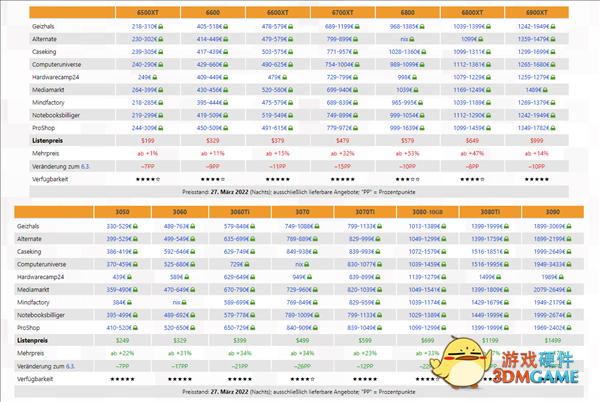Open the 754-1004€ Computeruniverse price
This screenshot has height=402, width=600.
tap(340, 64)
